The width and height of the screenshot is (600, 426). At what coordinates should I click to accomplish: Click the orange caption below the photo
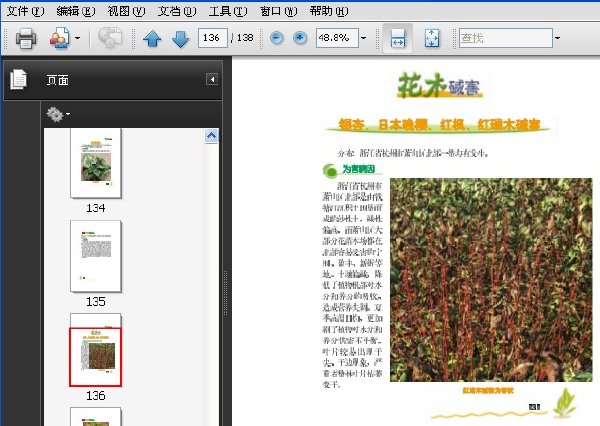[488, 390]
